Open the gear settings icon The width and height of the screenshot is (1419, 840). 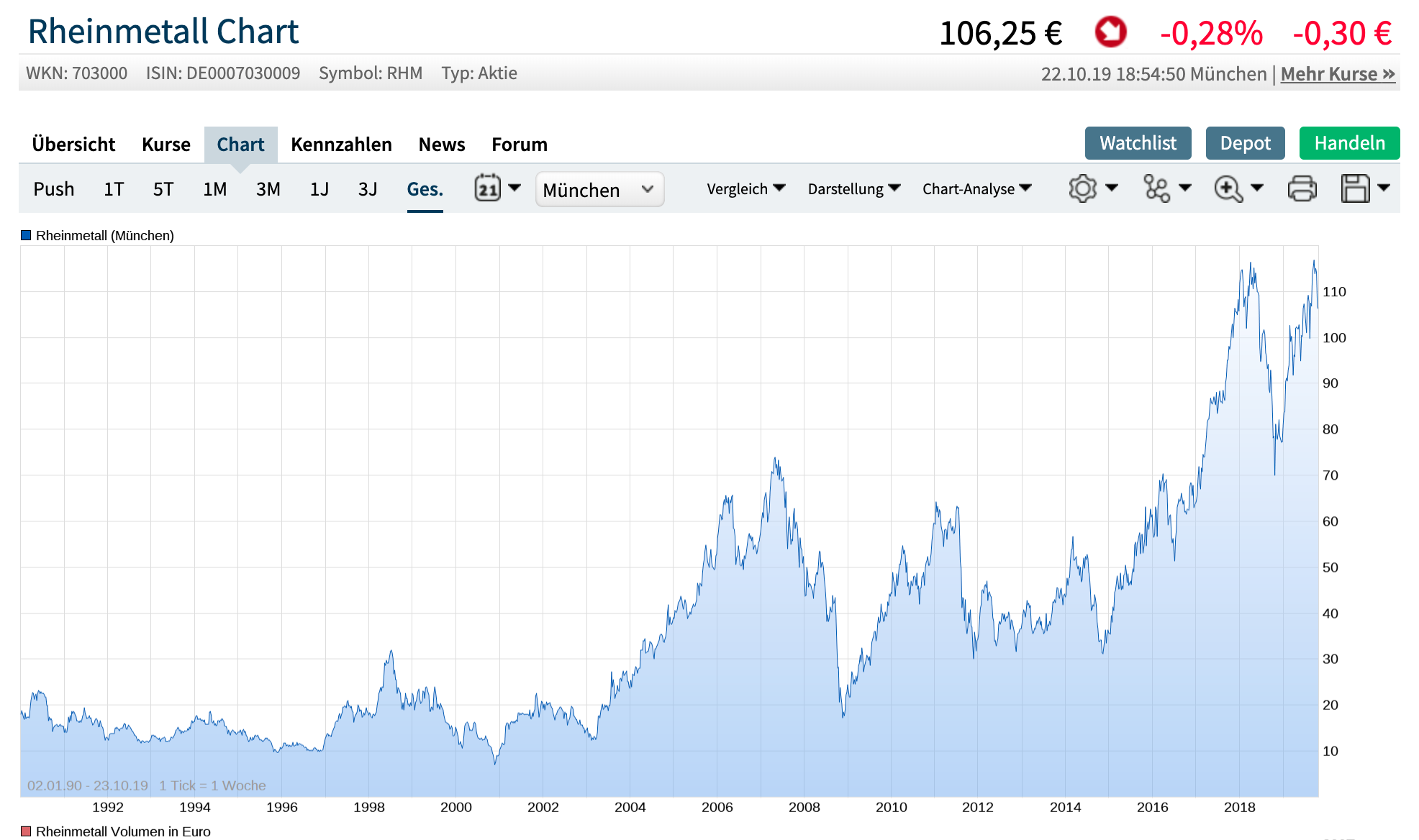pos(1082,188)
